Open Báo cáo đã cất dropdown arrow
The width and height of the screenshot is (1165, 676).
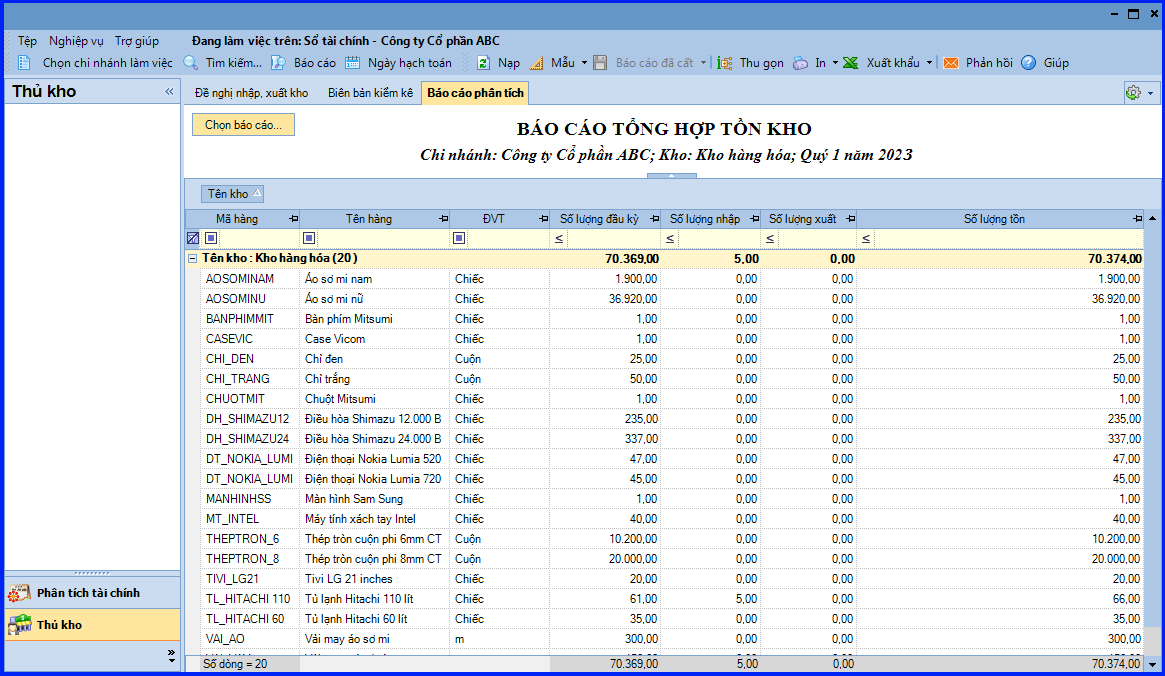(x=703, y=63)
